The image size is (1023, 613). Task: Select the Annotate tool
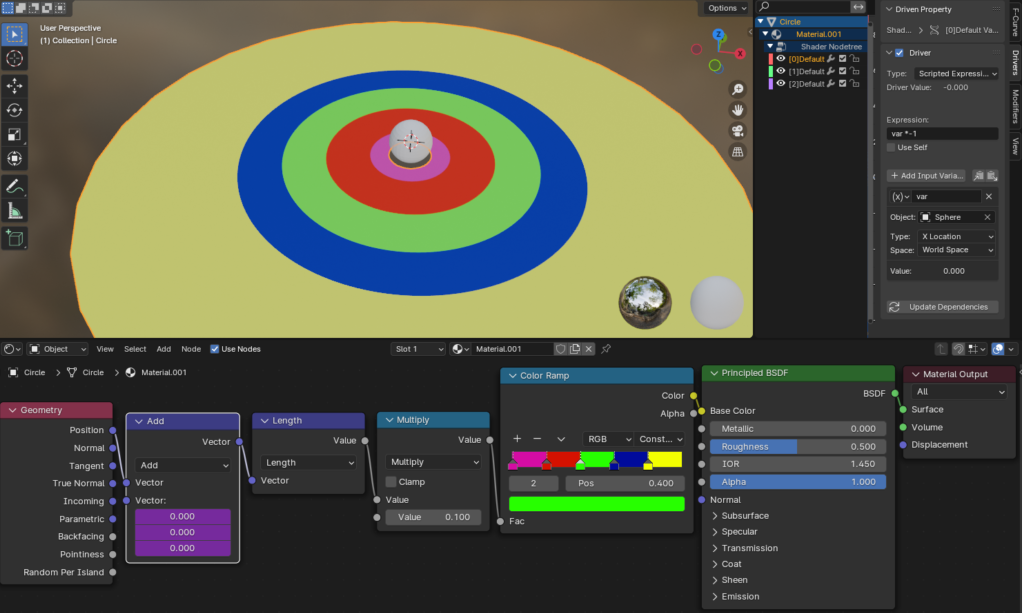coord(15,187)
